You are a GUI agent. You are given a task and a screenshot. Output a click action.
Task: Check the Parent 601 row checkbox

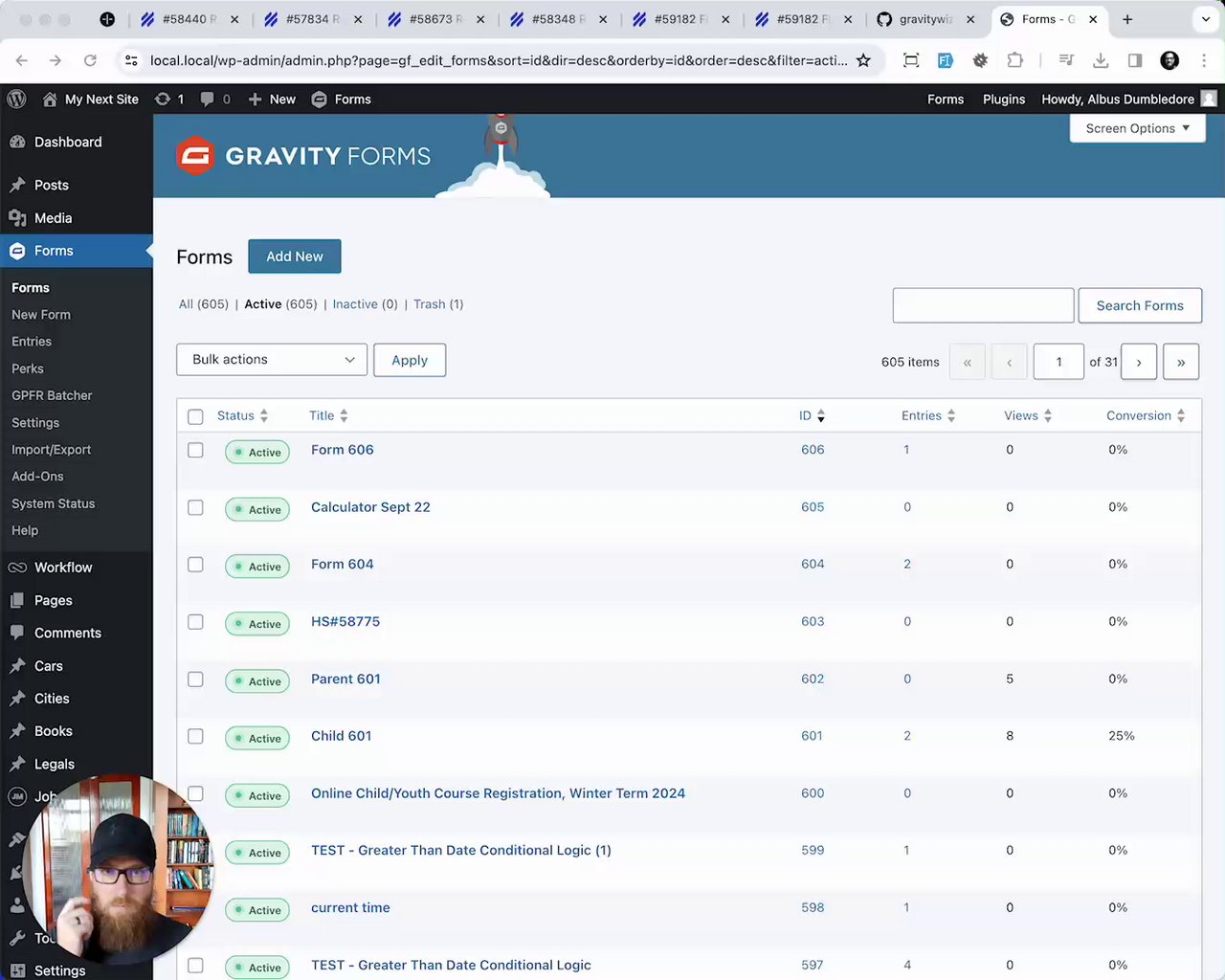pyautogui.click(x=195, y=679)
